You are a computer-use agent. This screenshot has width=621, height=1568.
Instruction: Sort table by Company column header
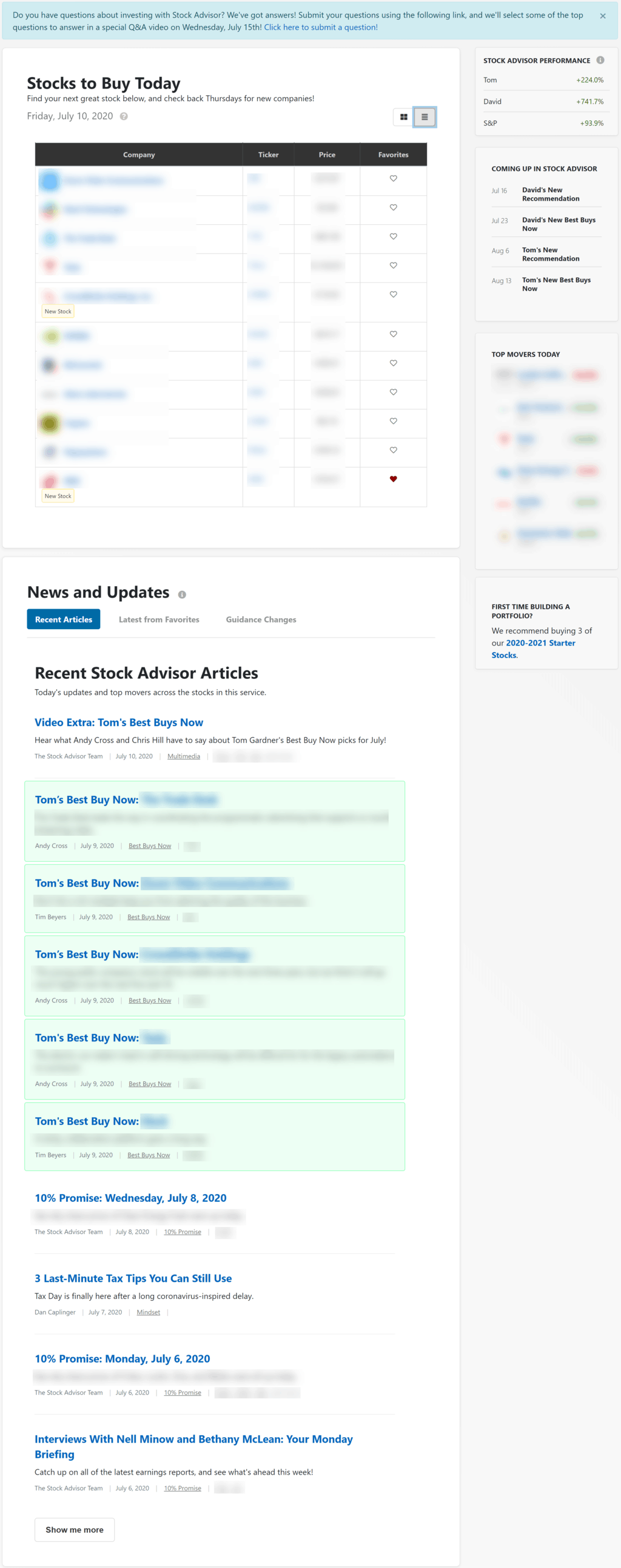pyautogui.click(x=139, y=155)
